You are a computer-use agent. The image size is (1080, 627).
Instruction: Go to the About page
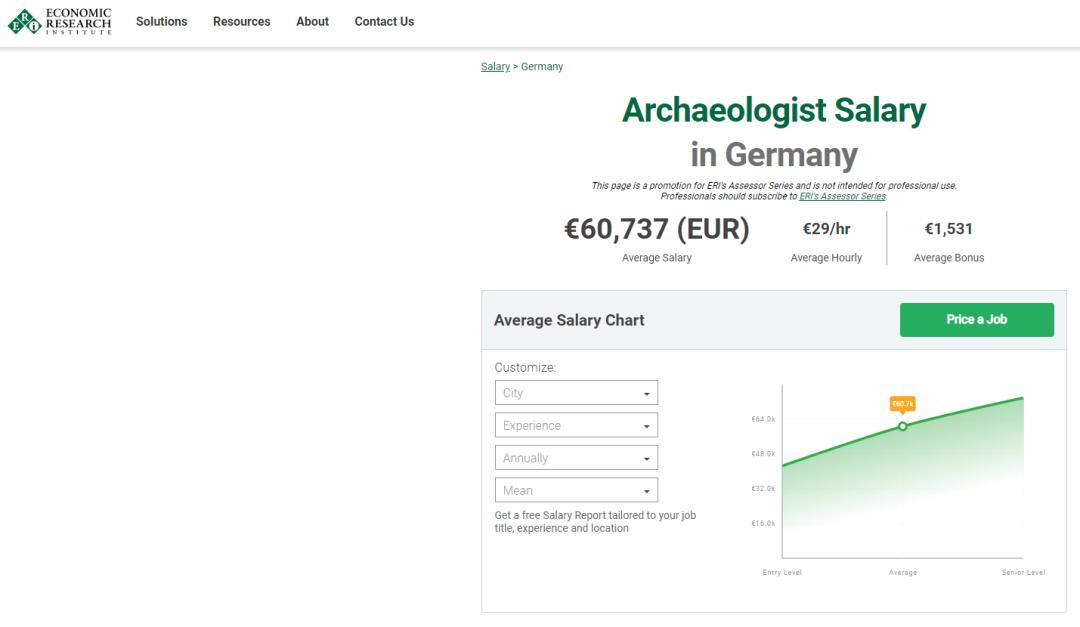(312, 21)
